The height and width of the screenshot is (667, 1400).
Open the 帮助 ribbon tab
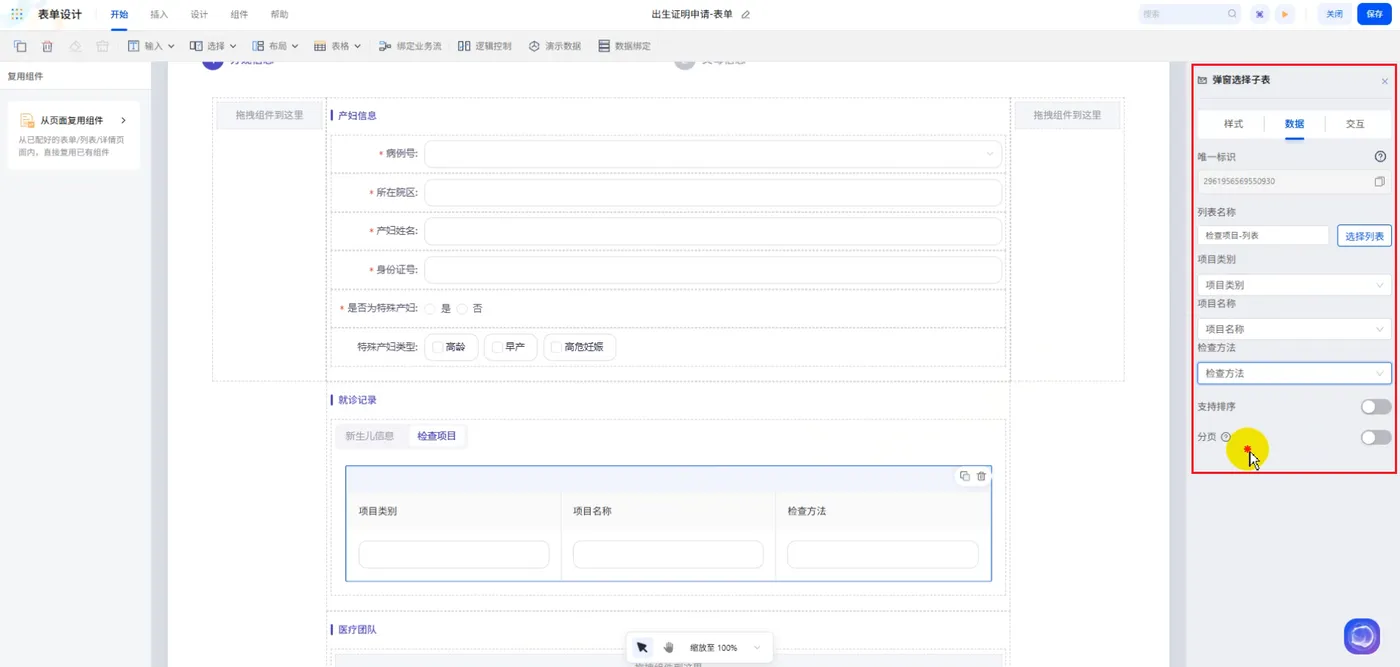(279, 15)
